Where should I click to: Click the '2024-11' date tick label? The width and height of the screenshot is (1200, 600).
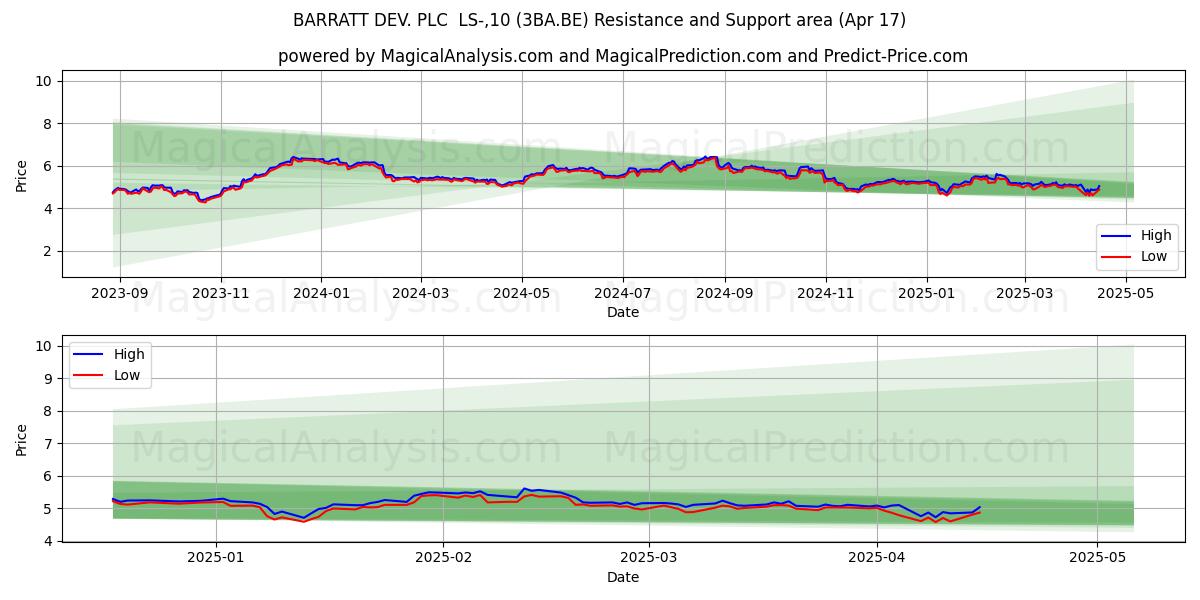pos(825,295)
